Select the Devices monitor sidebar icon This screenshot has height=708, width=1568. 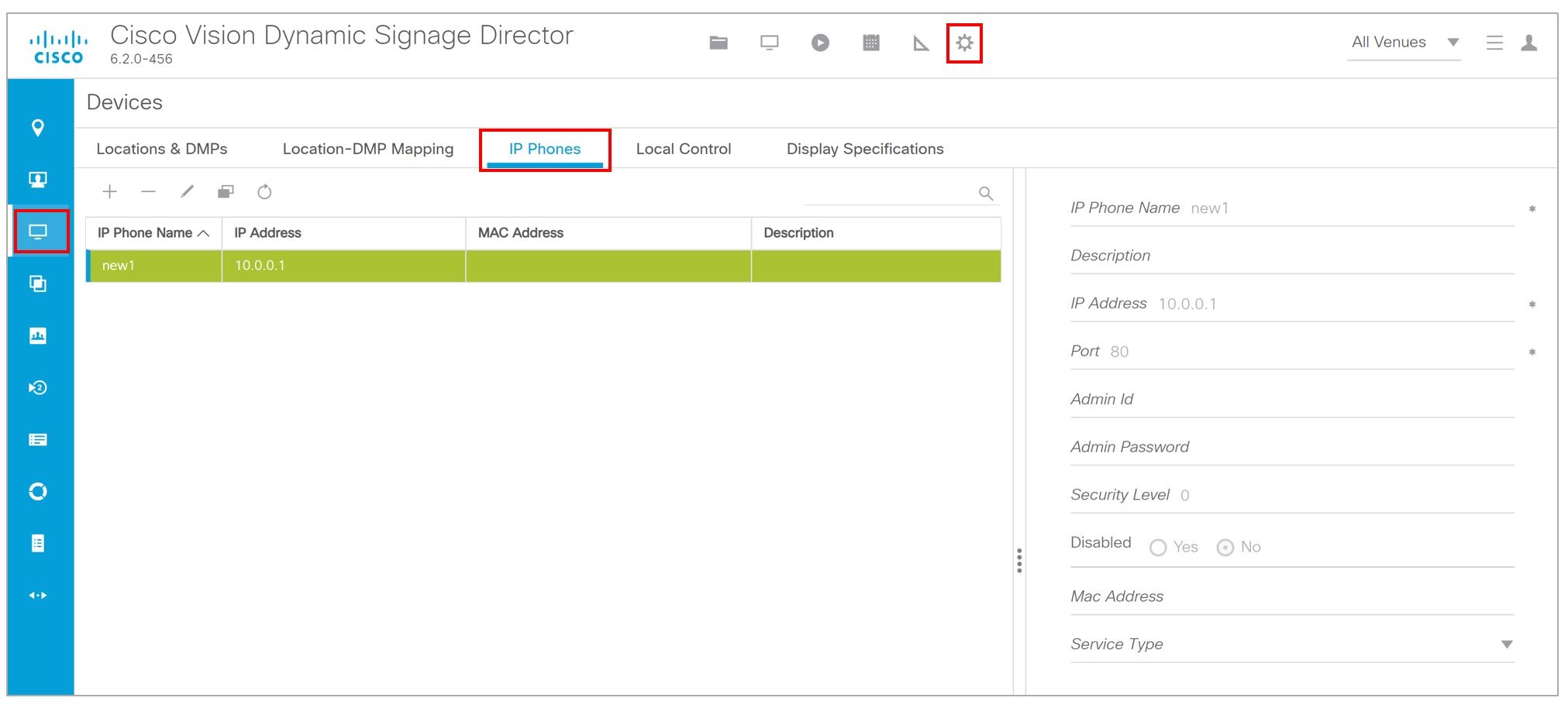pos(38,232)
